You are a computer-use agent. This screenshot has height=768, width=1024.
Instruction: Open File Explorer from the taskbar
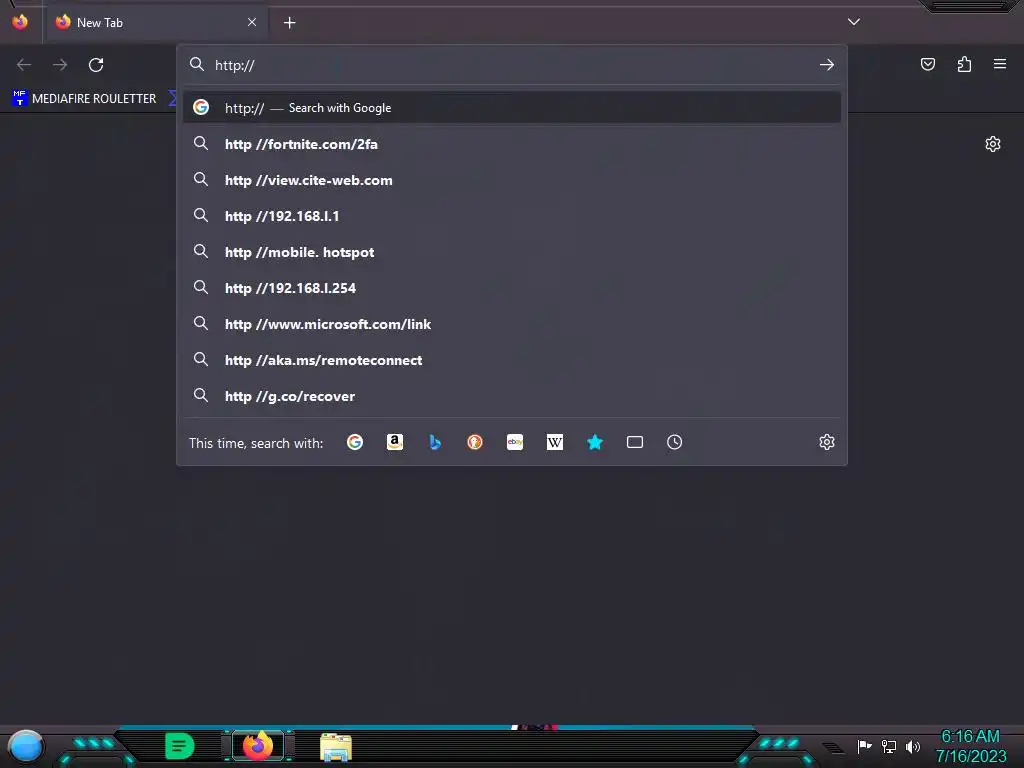(336, 747)
